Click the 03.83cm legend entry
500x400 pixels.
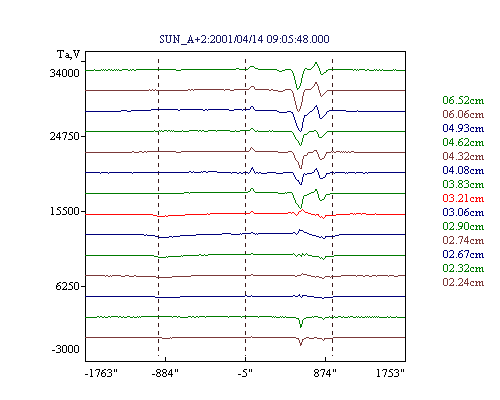pos(463,184)
